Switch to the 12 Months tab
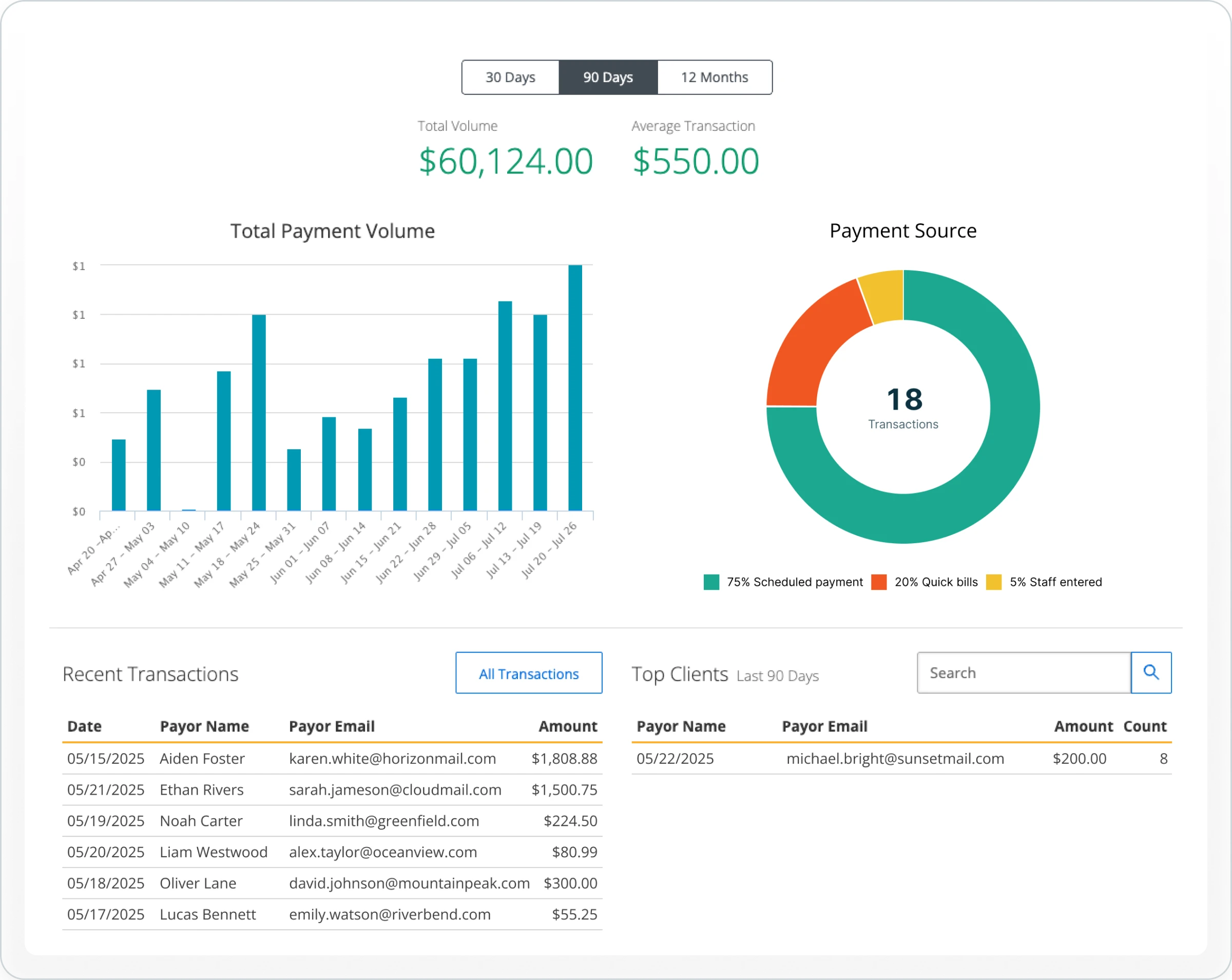This screenshot has width=1232, height=980. 714,77
